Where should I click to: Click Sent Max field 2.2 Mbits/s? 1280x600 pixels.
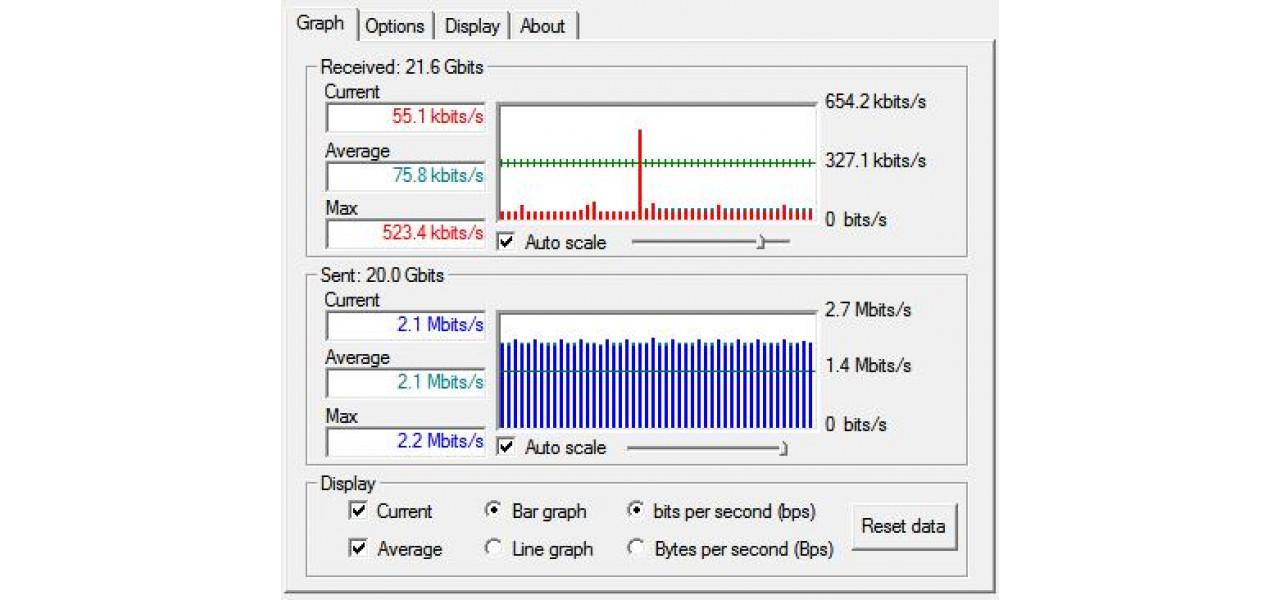pos(406,441)
